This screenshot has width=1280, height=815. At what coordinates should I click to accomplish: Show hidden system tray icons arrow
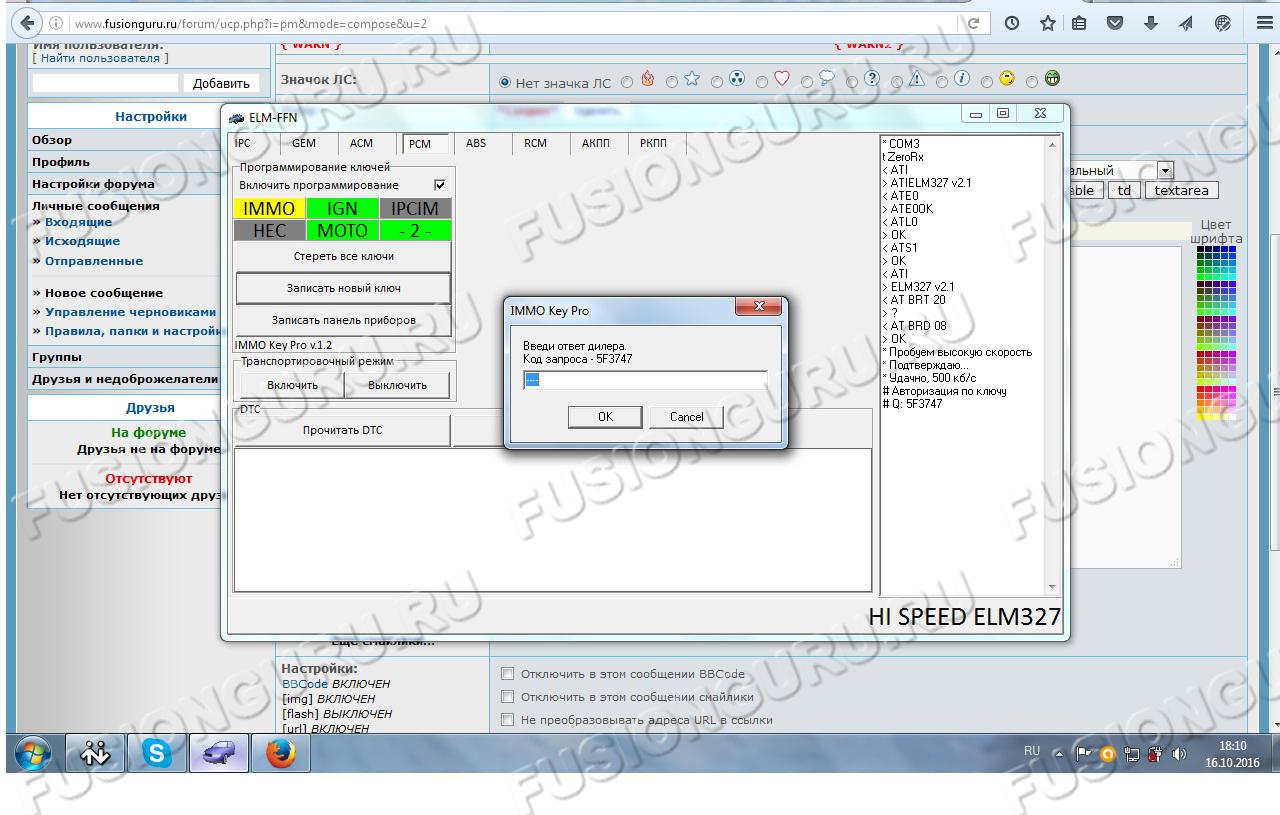1060,754
